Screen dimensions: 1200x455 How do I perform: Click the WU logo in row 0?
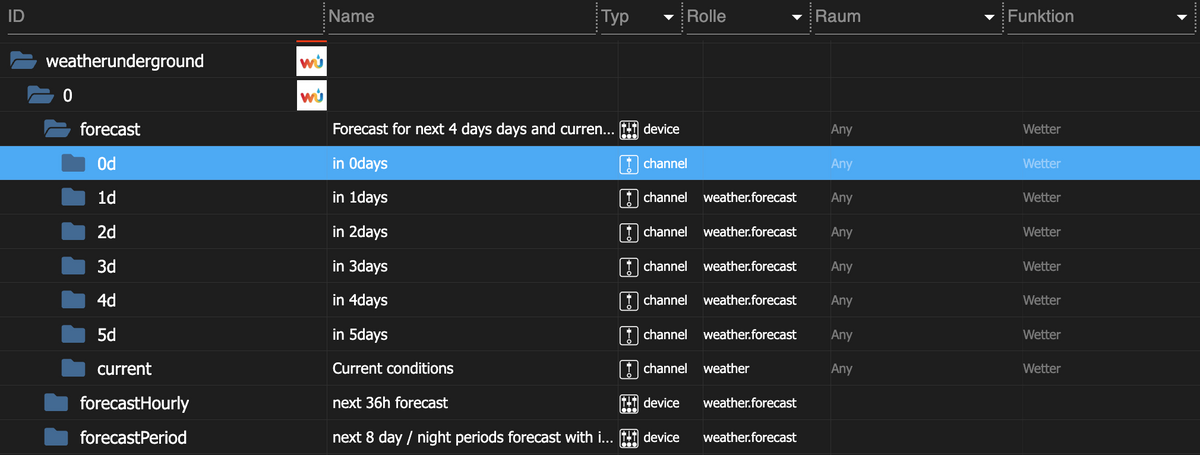pos(311,96)
